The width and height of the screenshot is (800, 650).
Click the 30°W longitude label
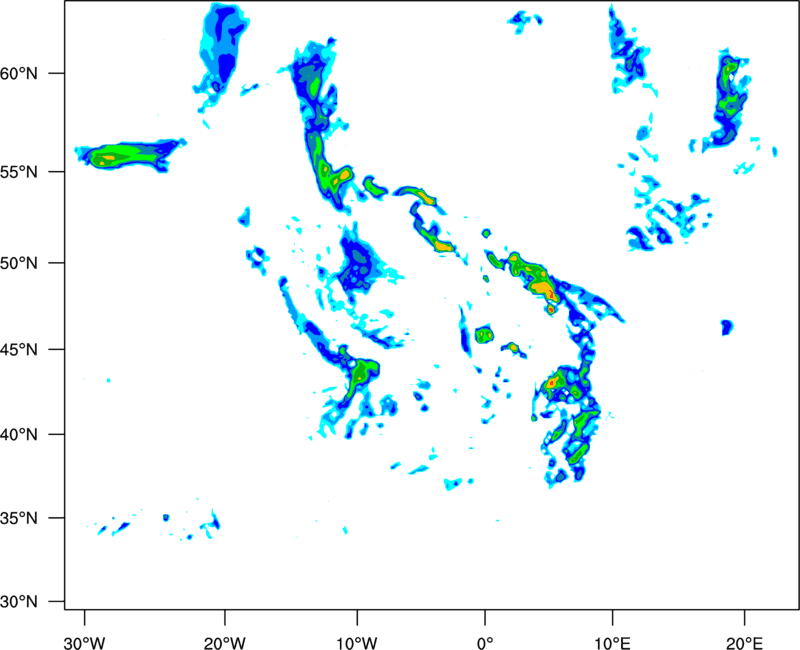[x=84, y=643]
